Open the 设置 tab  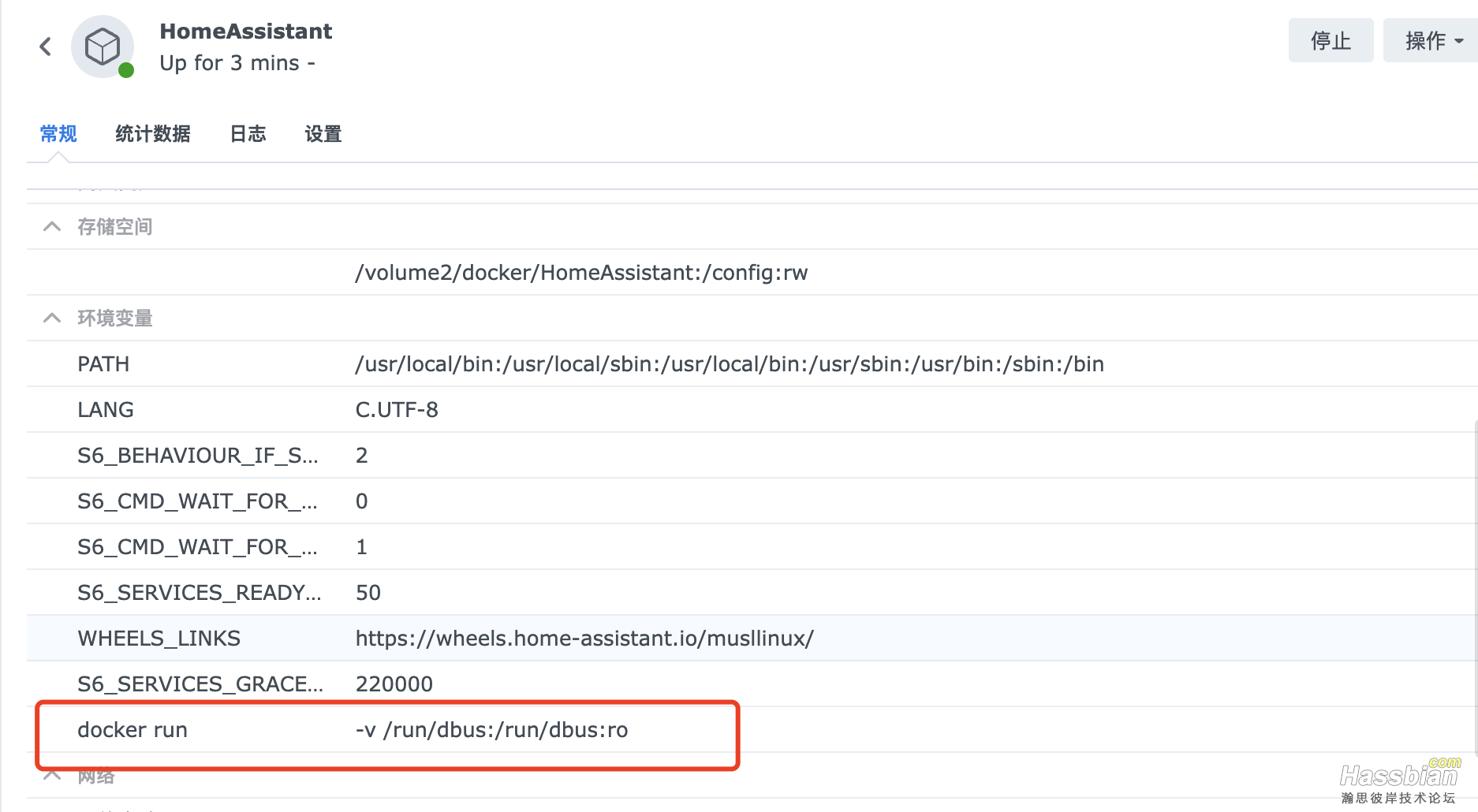pyautogui.click(x=323, y=134)
